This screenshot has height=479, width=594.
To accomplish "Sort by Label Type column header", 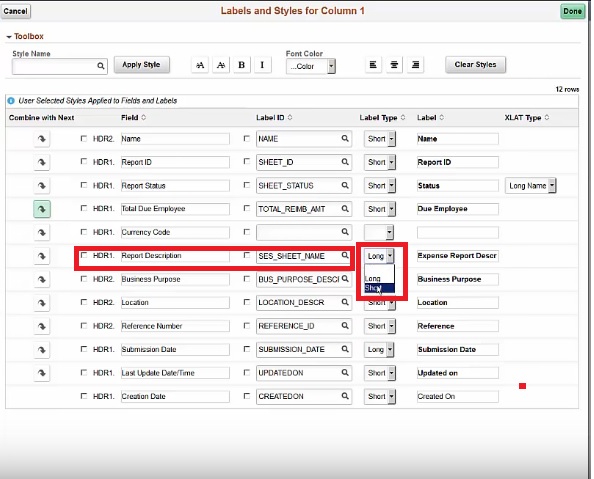I will tap(382, 117).
